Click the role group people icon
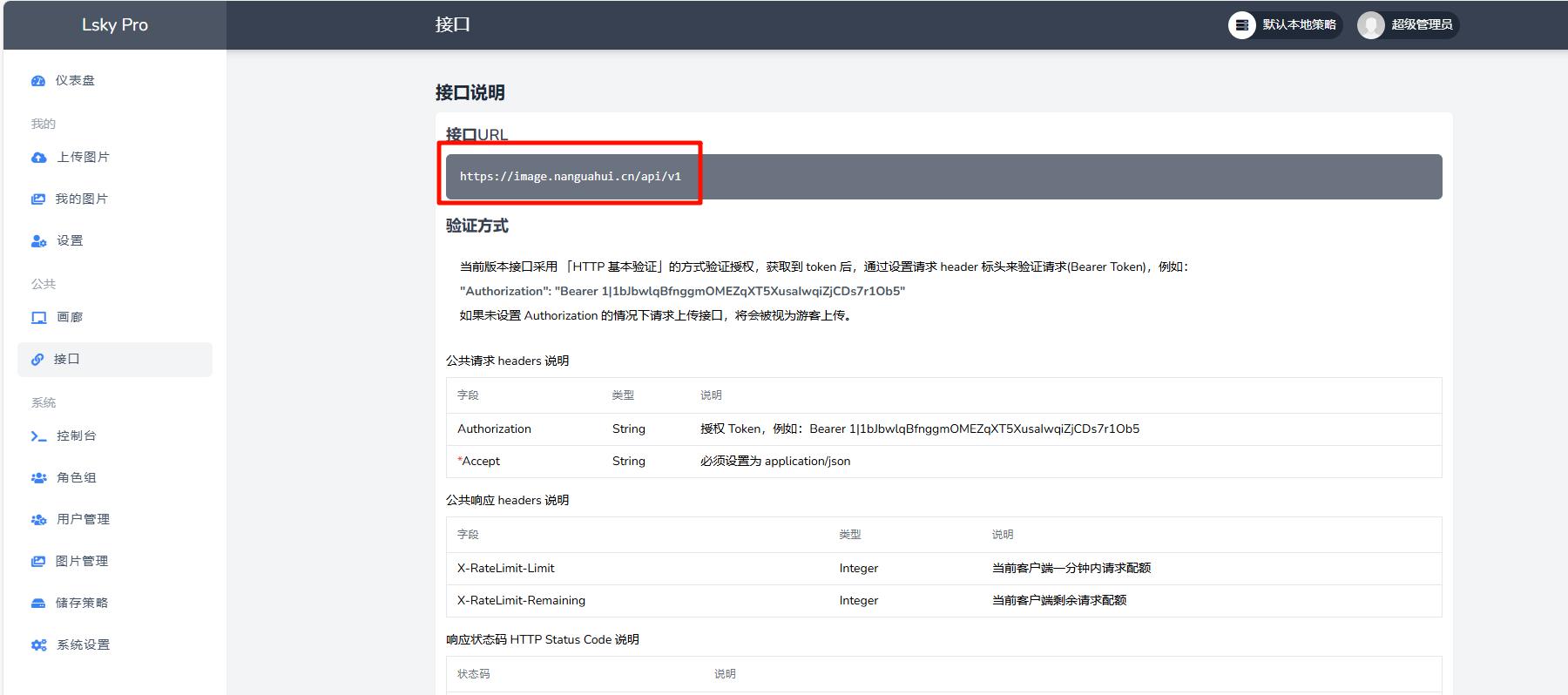The height and width of the screenshot is (695, 1568). pyautogui.click(x=39, y=478)
